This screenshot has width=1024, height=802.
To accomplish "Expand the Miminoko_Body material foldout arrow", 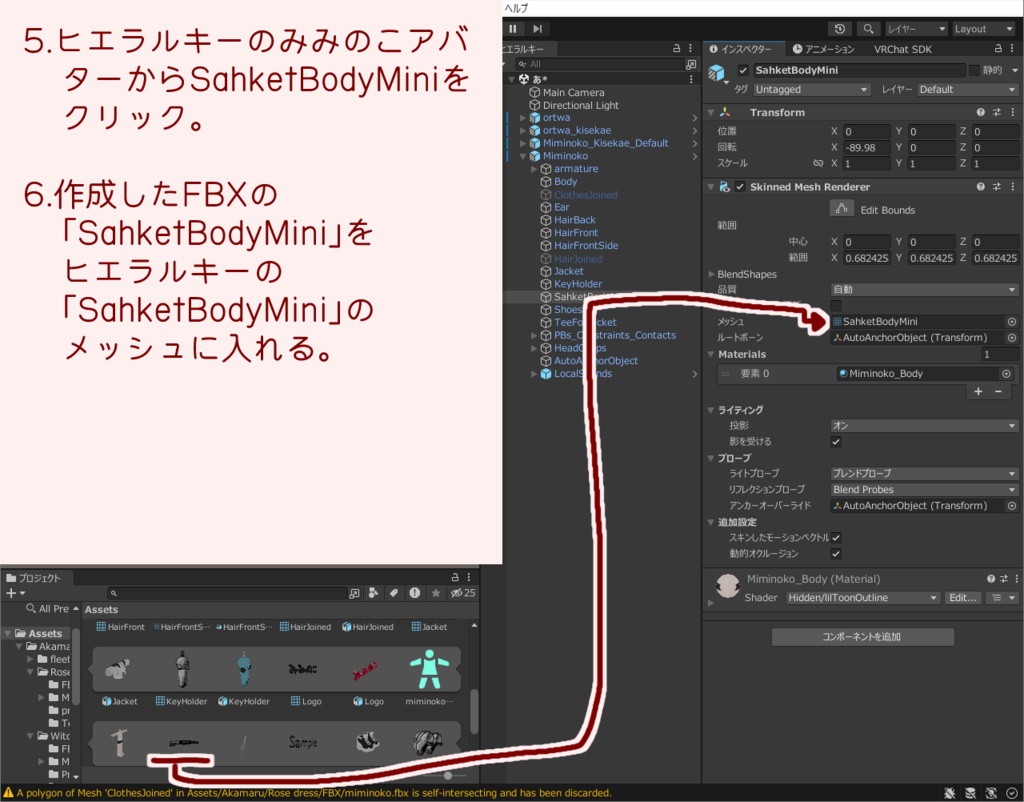I will click(711, 603).
